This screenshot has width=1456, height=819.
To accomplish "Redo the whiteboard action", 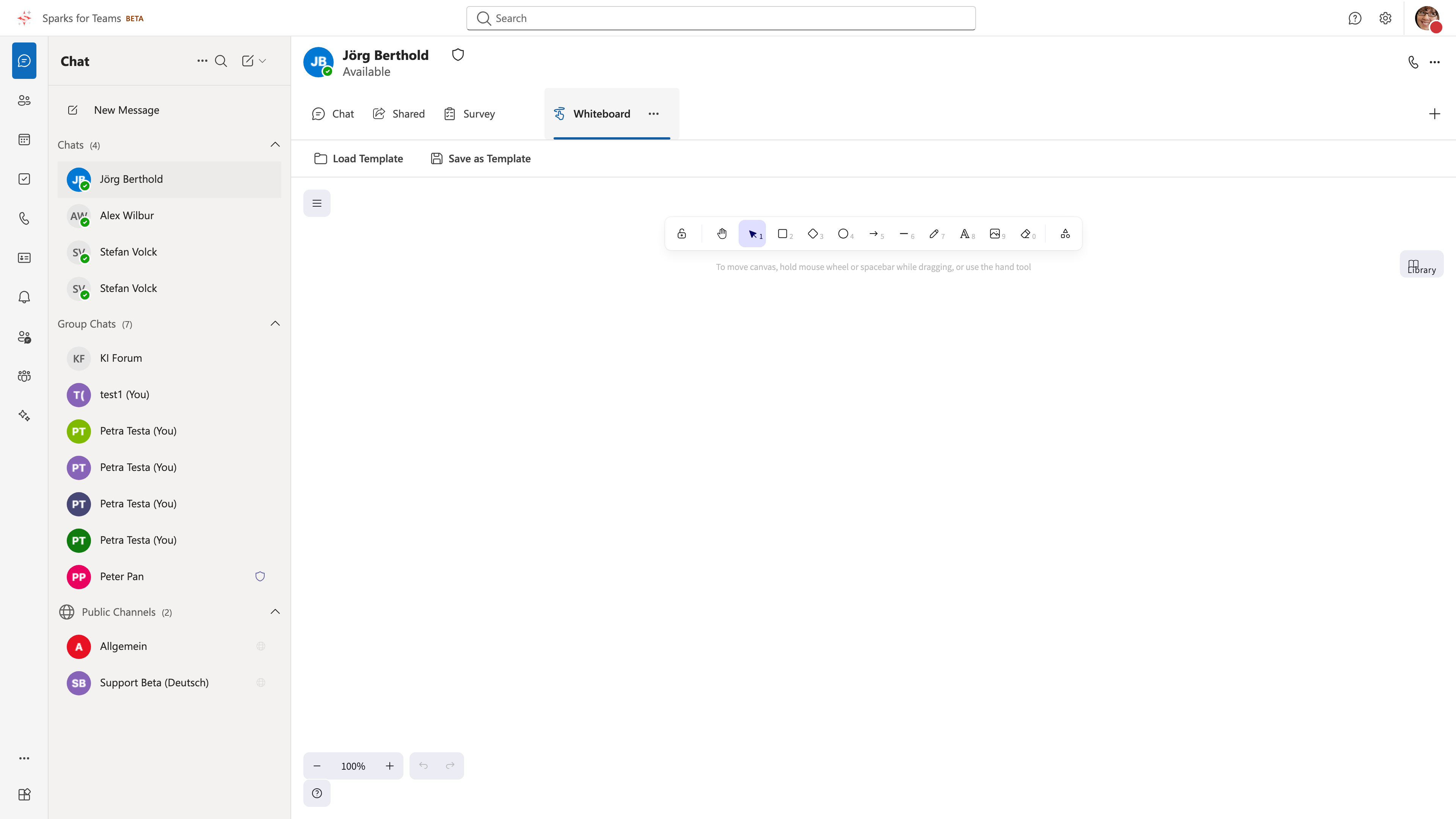I will 450,766.
